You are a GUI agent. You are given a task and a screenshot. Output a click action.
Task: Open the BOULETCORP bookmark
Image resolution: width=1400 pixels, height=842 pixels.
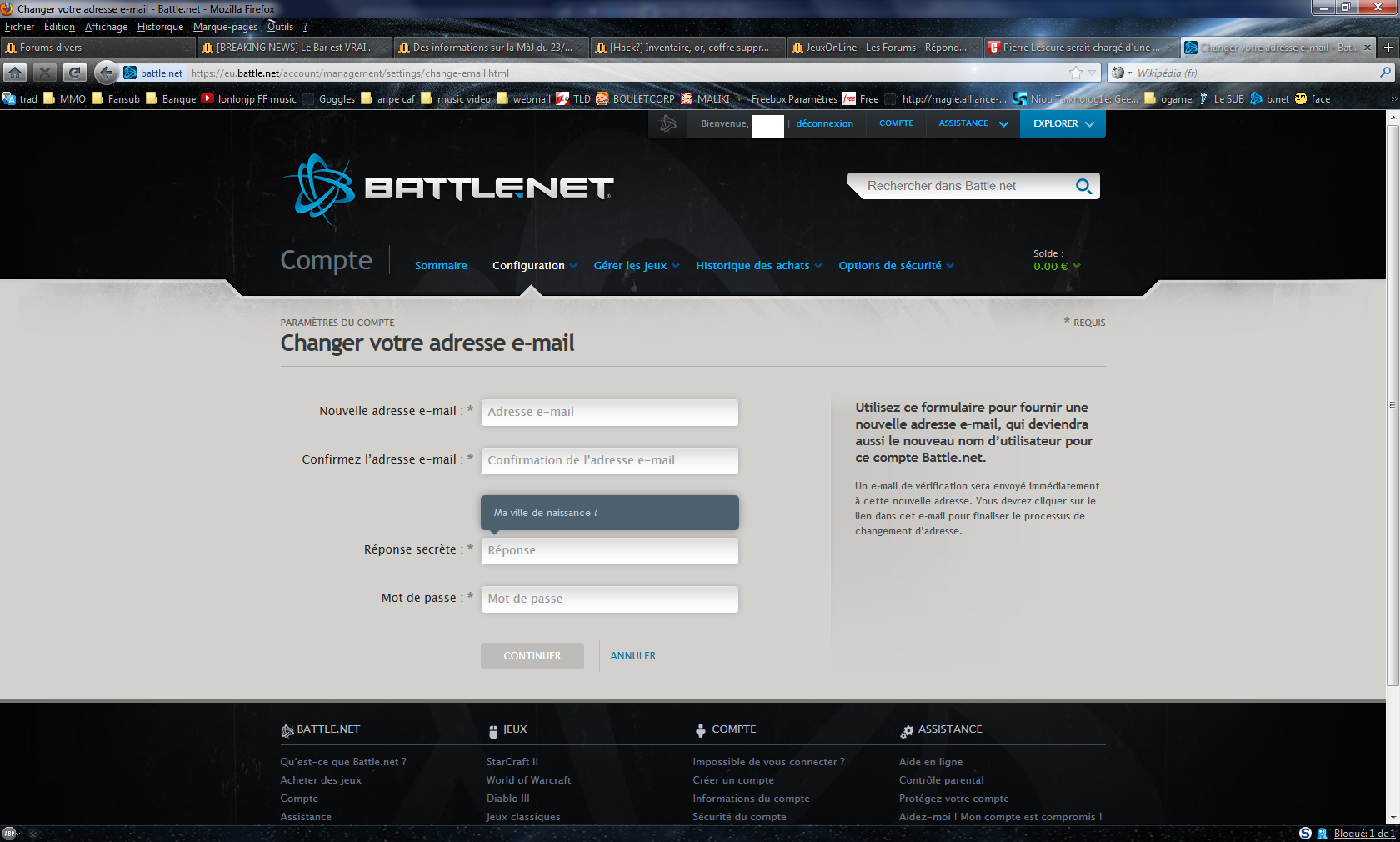tap(635, 98)
